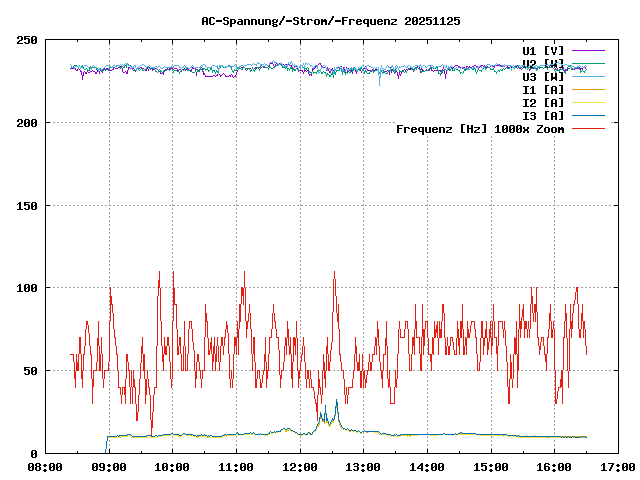Click the 100 y-axis tick label
Image resolution: width=640 pixels, height=480 pixels.
tap(27, 288)
